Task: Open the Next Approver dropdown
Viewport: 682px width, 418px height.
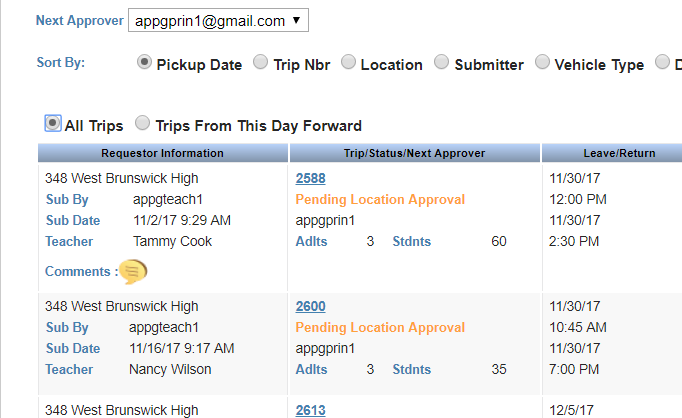Action: 218,20
